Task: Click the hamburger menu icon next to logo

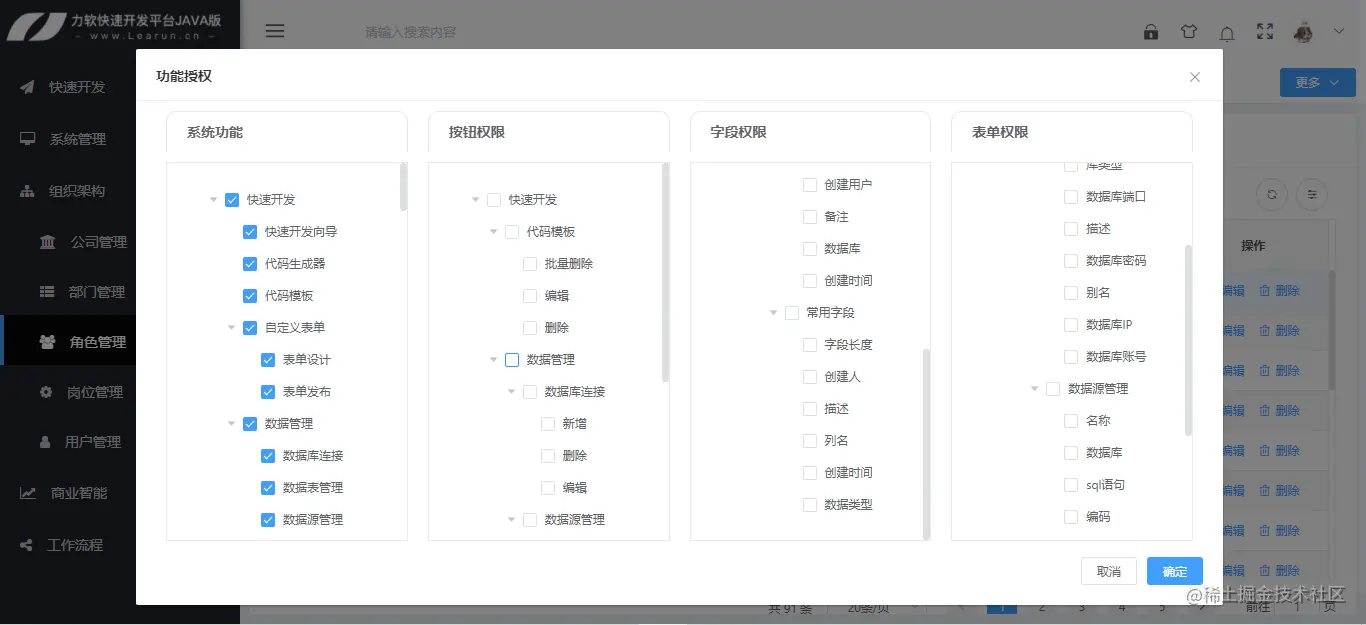Action: click(275, 30)
